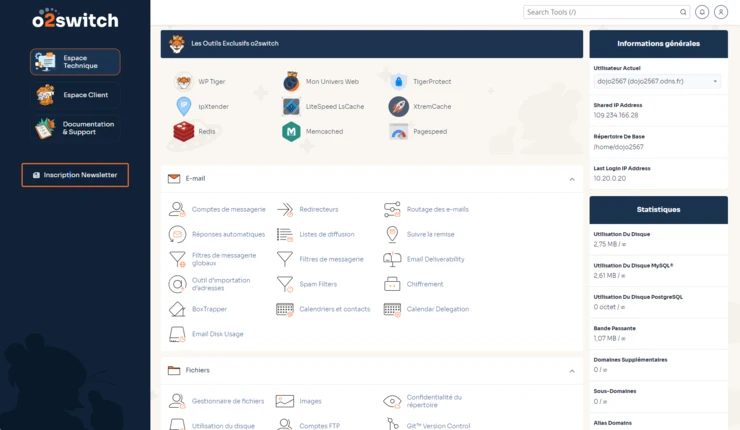This screenshot has width=740, height=430.
Task: Click the Email Deliverability mailbox icon
Action: click(392, 259)
